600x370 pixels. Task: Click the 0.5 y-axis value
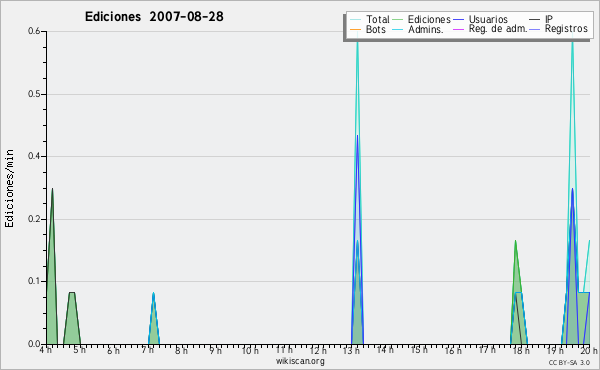(34, 94)
